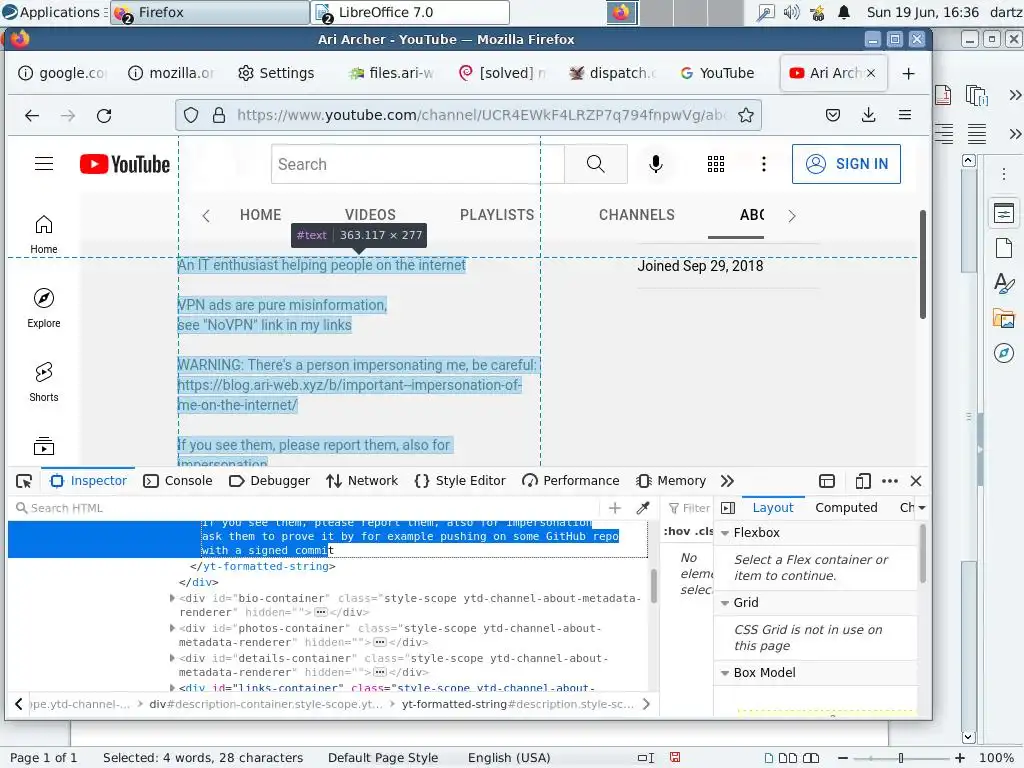Viewport: 1024px width, 768px height.
Task: Open Shorts in YouTube sidebar
Action: pos(44,382)
